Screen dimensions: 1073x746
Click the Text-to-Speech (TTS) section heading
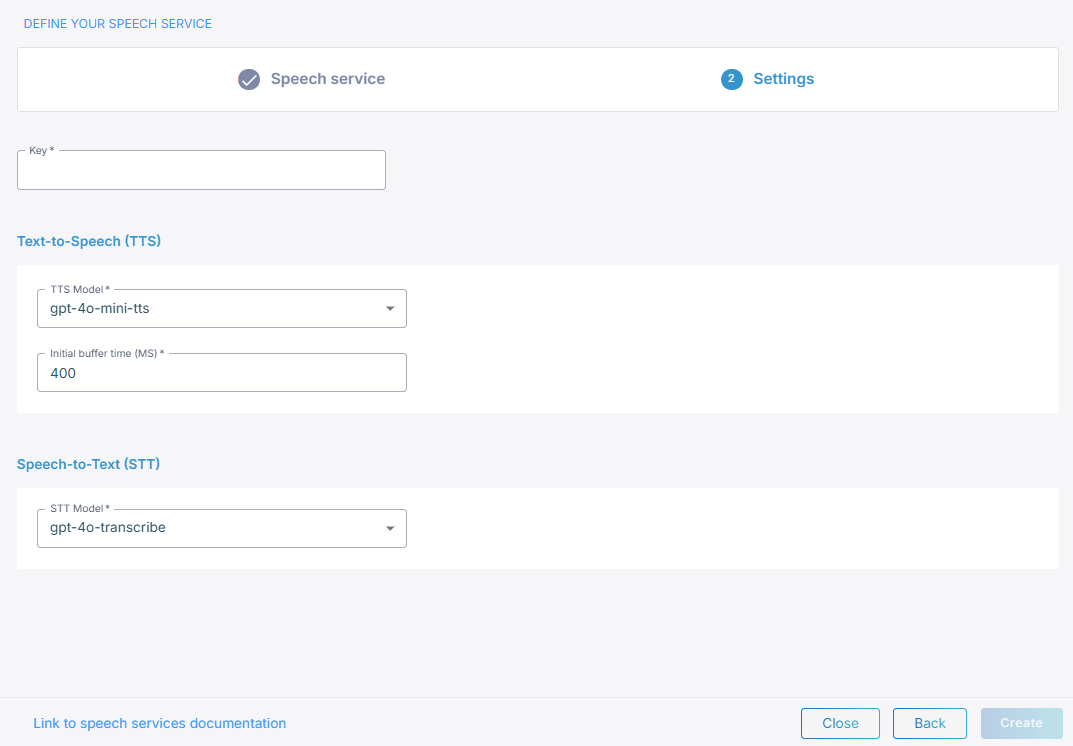point(89,241)
